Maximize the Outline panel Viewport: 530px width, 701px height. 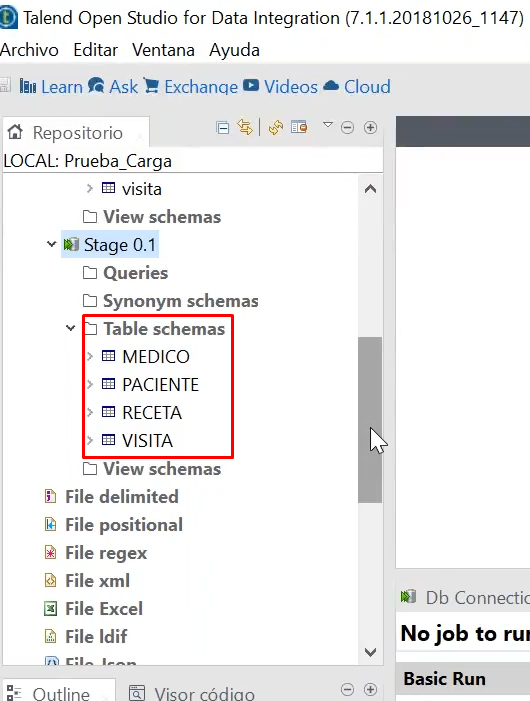click(x=370, y=689)
